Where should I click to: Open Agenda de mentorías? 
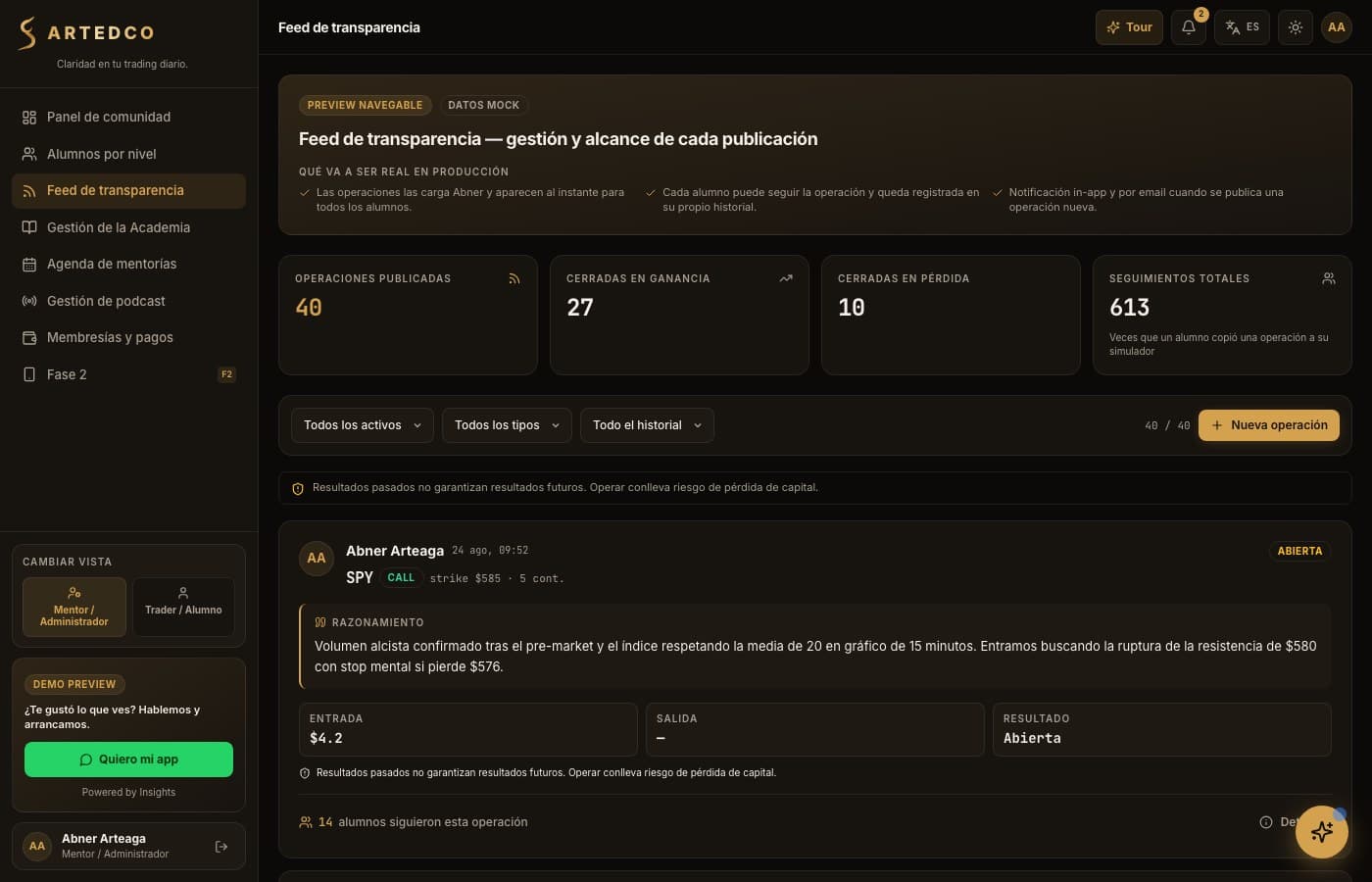128,265
